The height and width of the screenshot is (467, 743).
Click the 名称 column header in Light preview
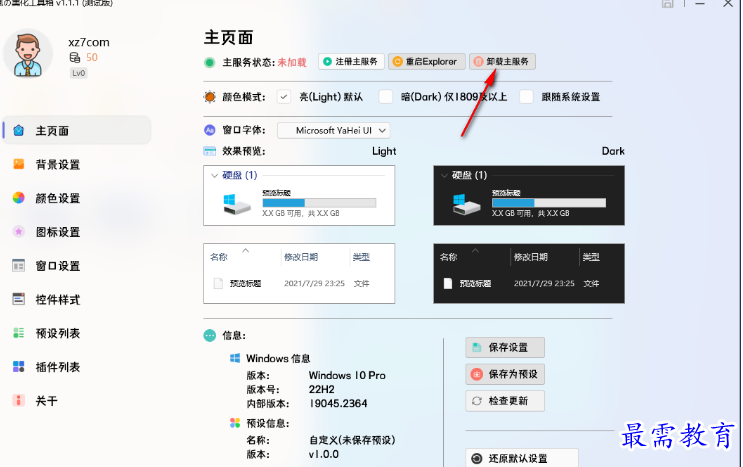(x=218, y=257)
